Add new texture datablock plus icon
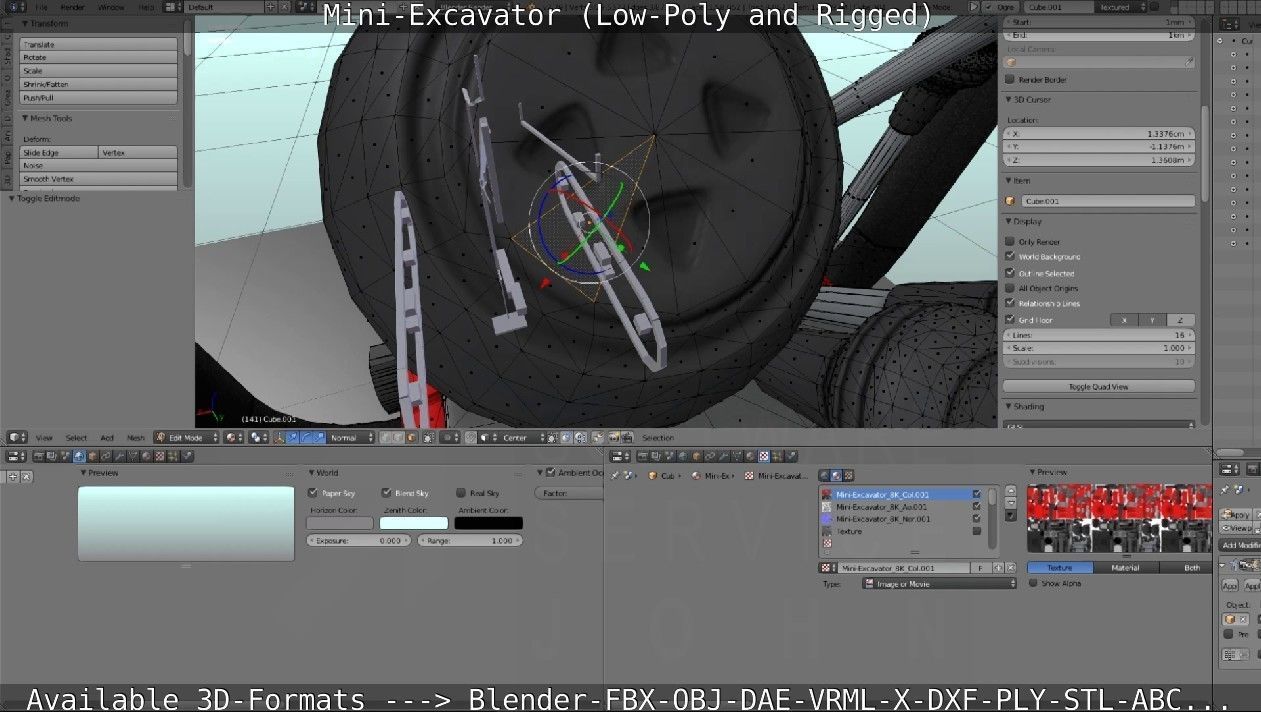 (998, 568)
